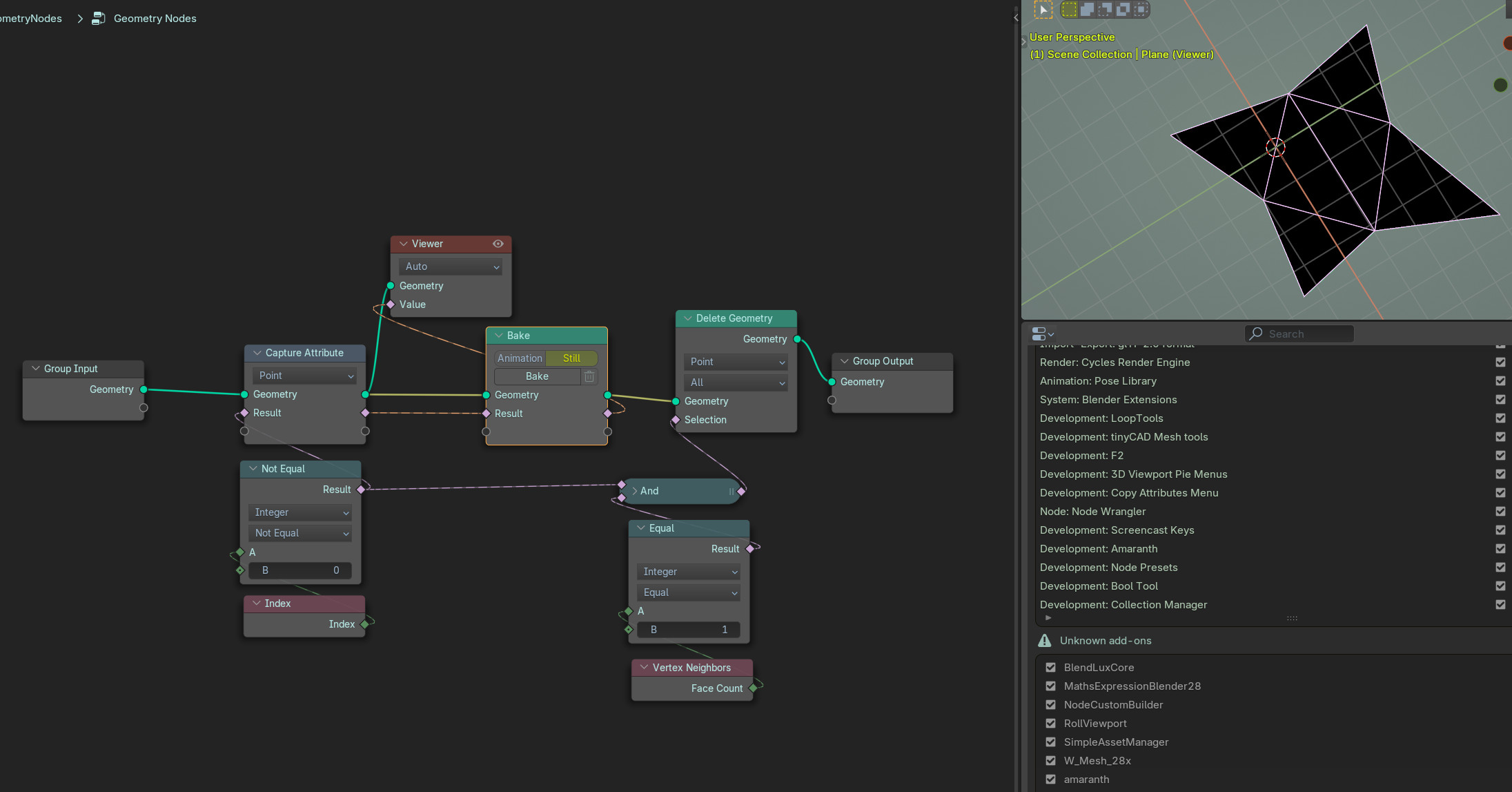1512x792 pixels.
Task: Select the Animation bake mode
Action: (x=520, y=358)
